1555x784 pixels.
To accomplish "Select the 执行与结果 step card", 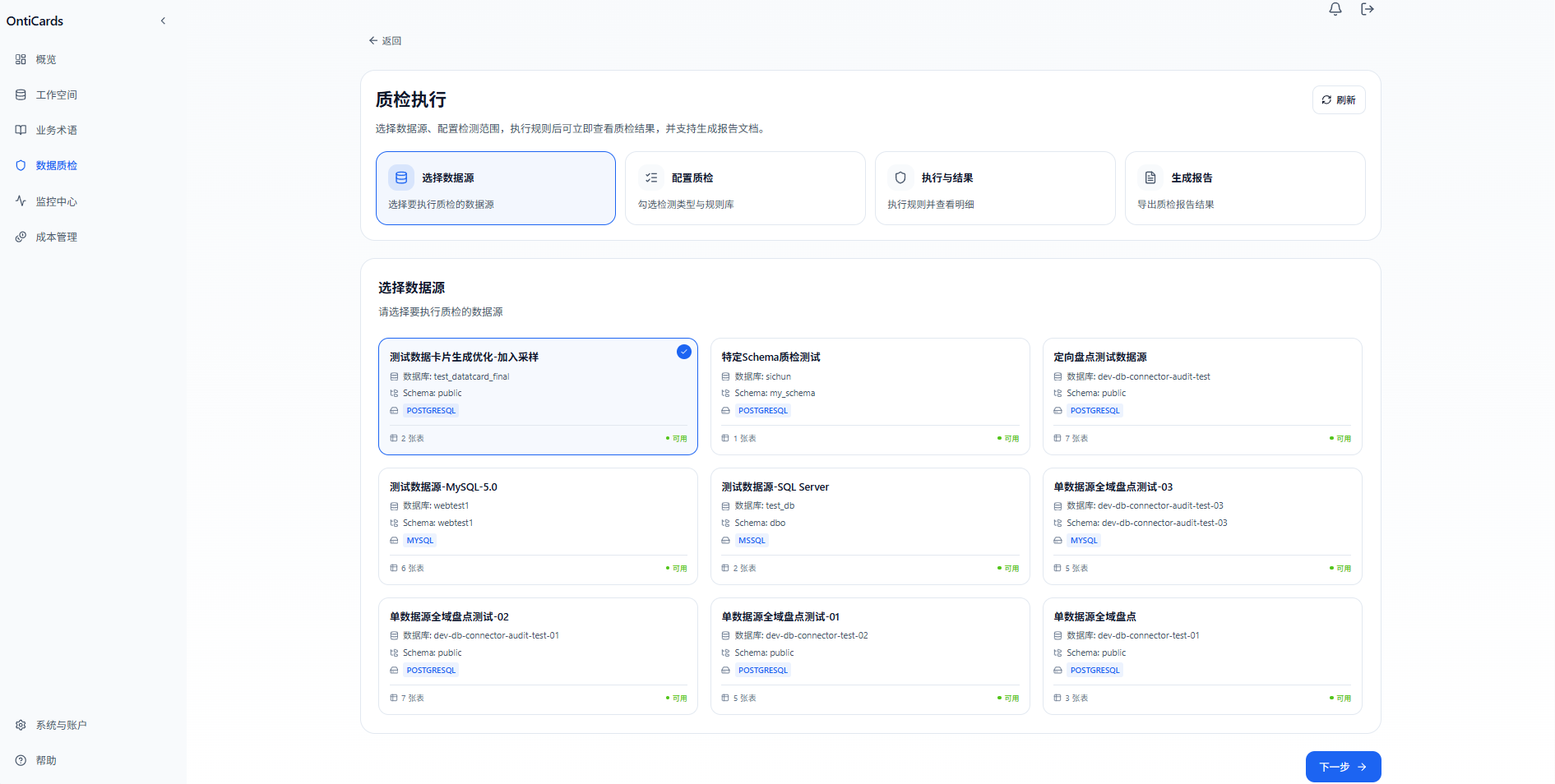I will (995, 188).
